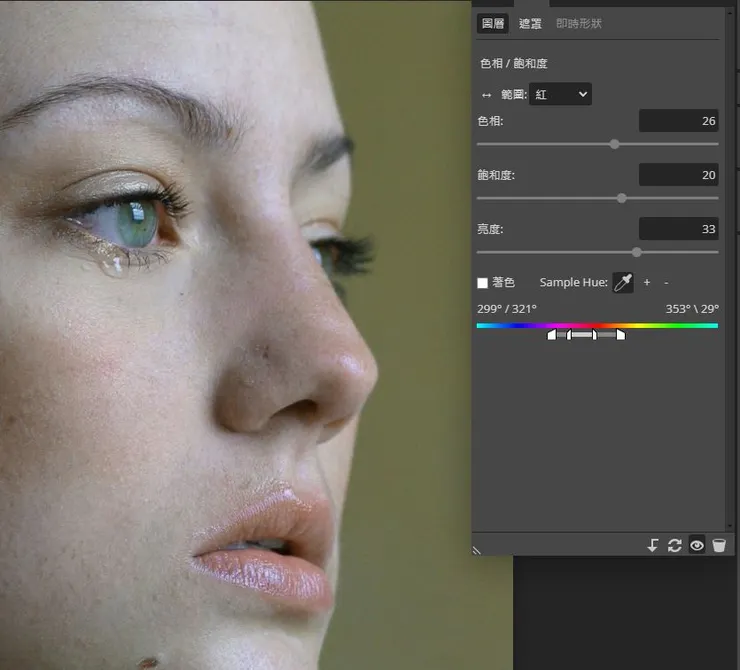Click the 亮度 slider handle
This screenshot has height=670, width=740.
(637, 252)
